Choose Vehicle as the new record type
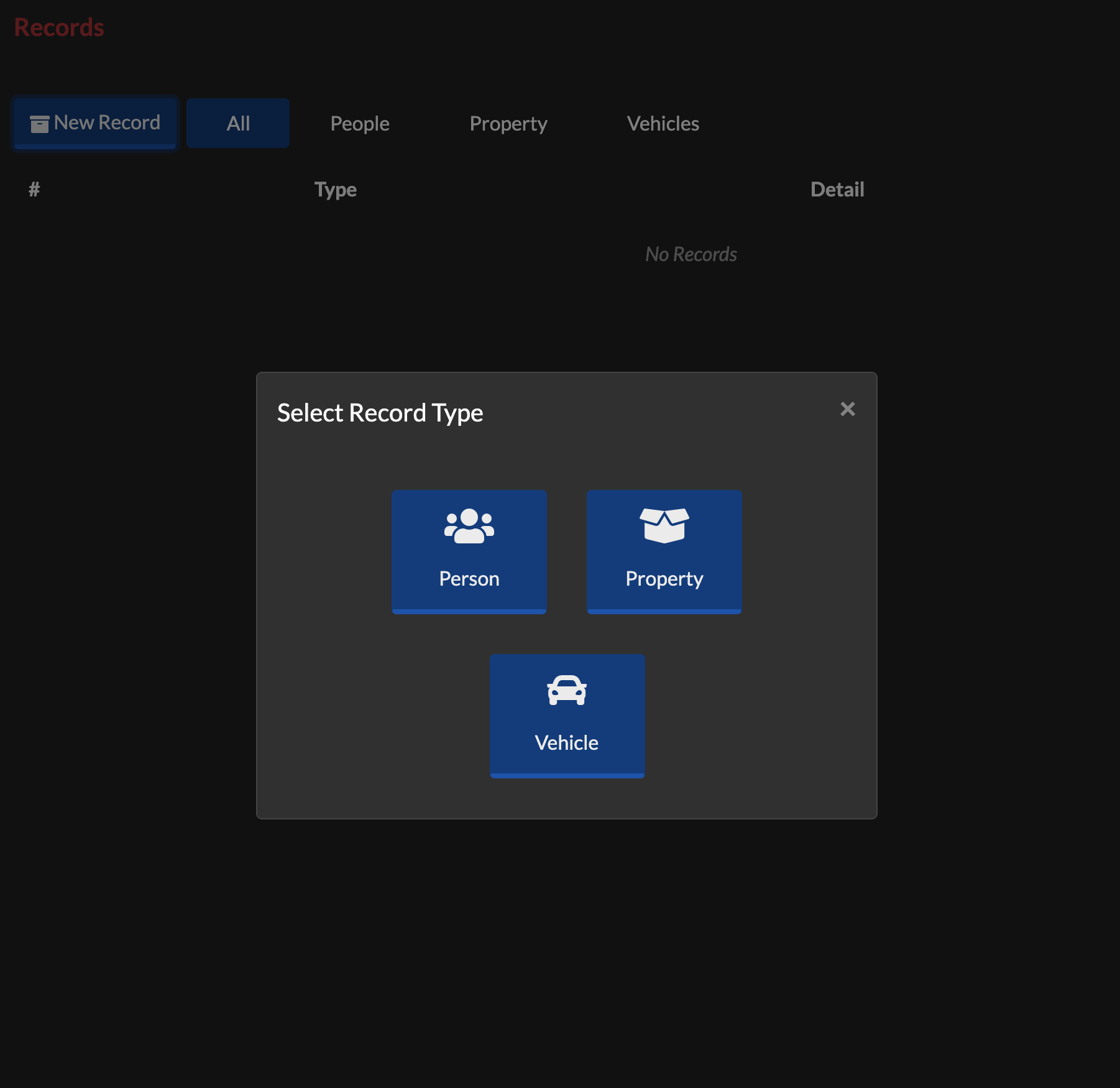 point(566,715)
